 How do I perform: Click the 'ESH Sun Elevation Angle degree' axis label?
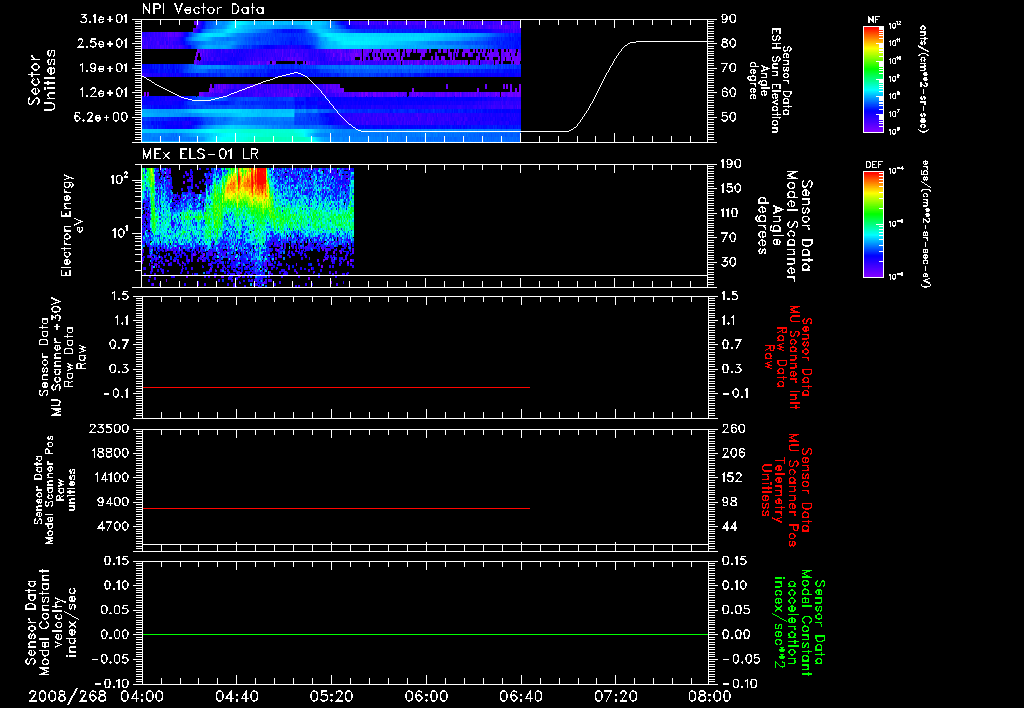771,80
